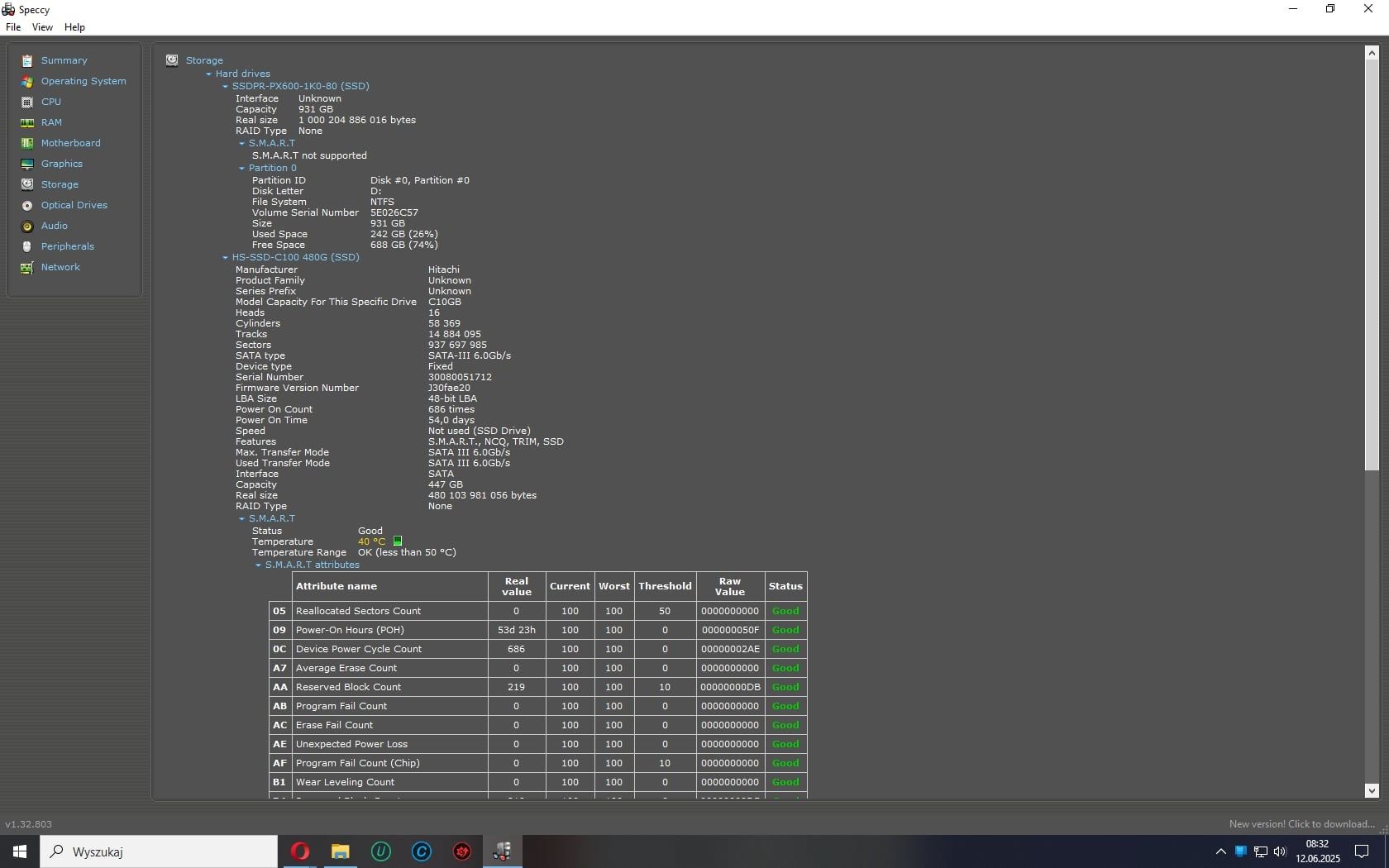
Task: Open the Optical Drives section link
Action: tap(74, 205)
